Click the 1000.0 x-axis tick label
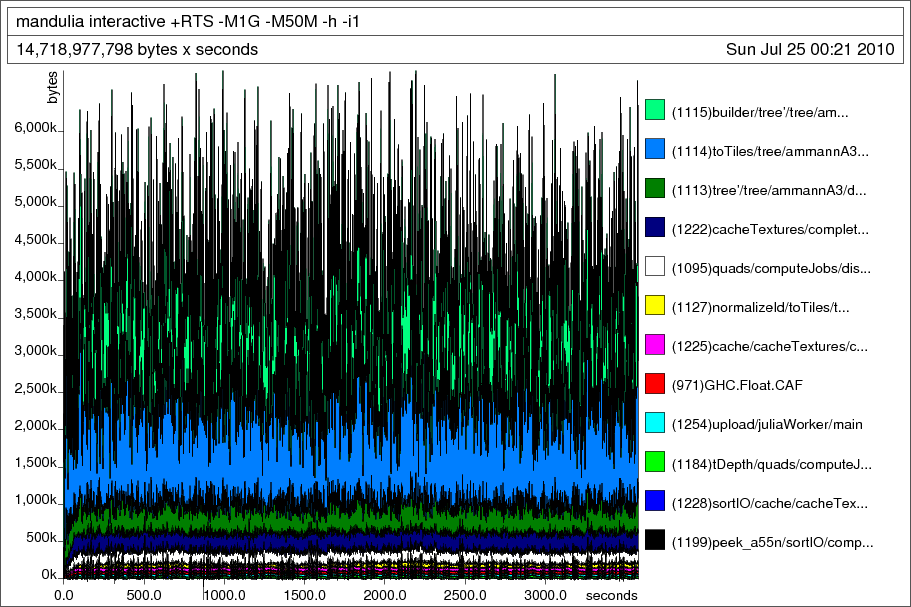The width and height of the screenshot is (911, 607). point(224,595)
